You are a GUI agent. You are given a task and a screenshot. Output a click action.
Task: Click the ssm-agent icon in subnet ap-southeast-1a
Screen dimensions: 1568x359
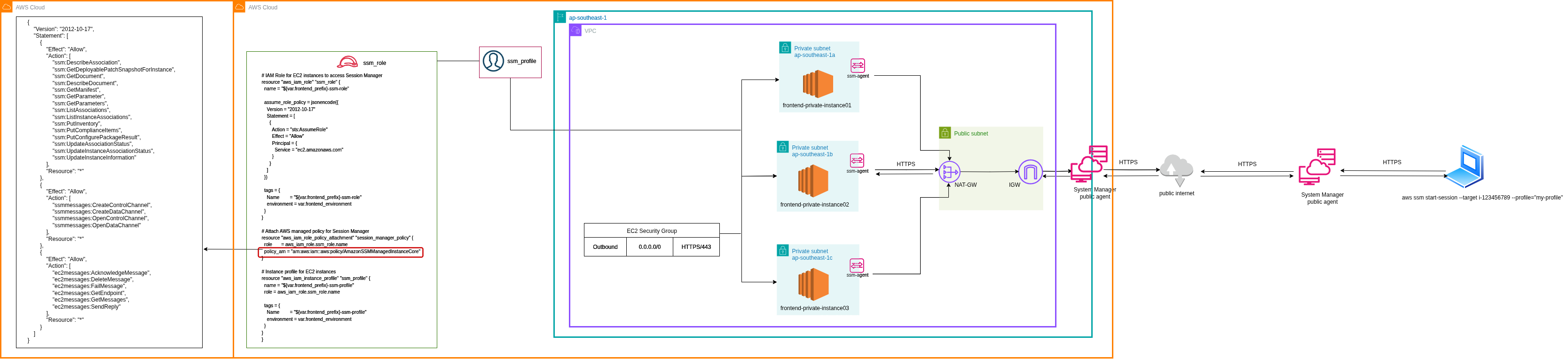click(x=858, y=65)
